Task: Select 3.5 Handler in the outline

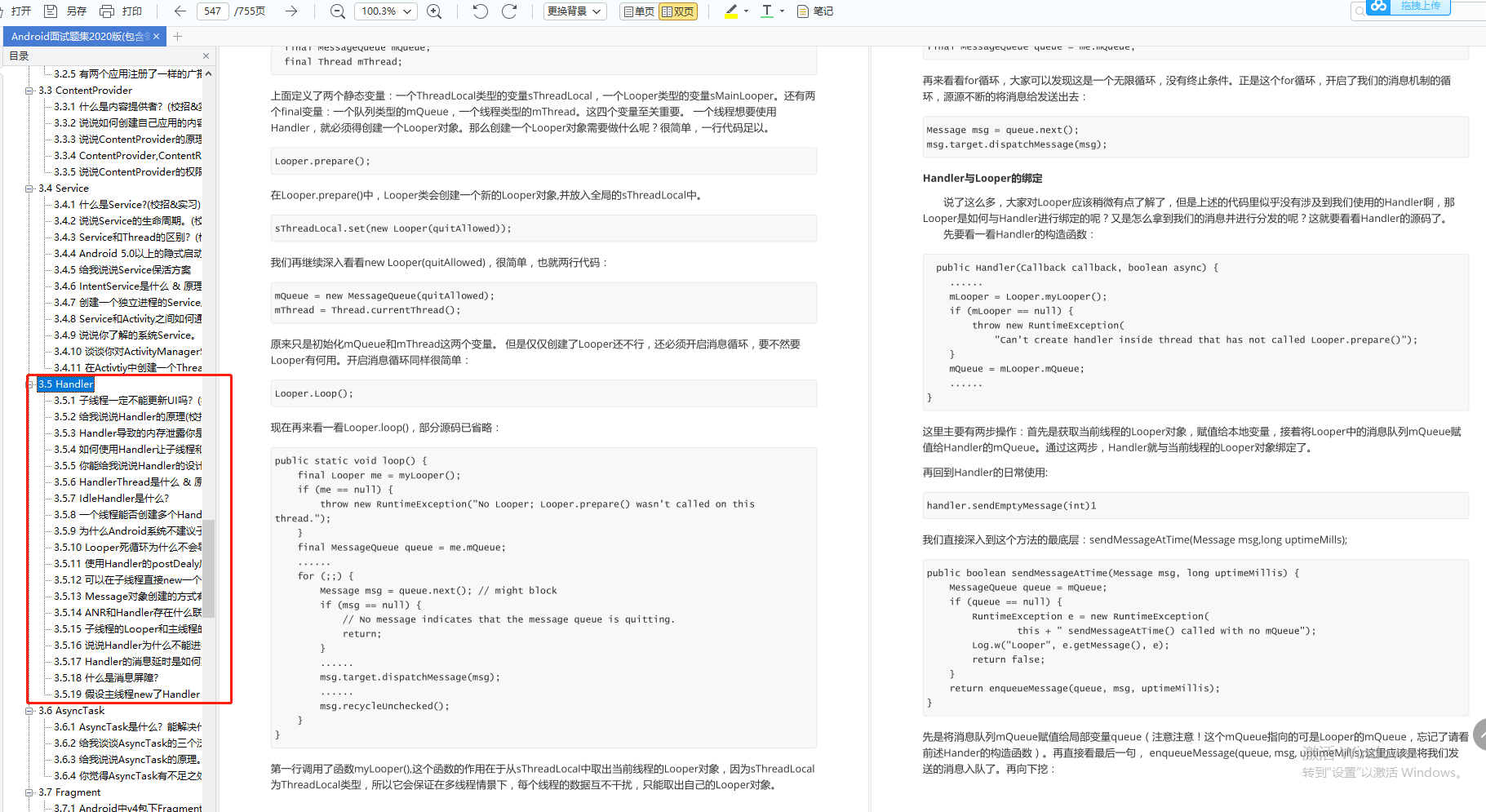Action: (x=66, y=384)
